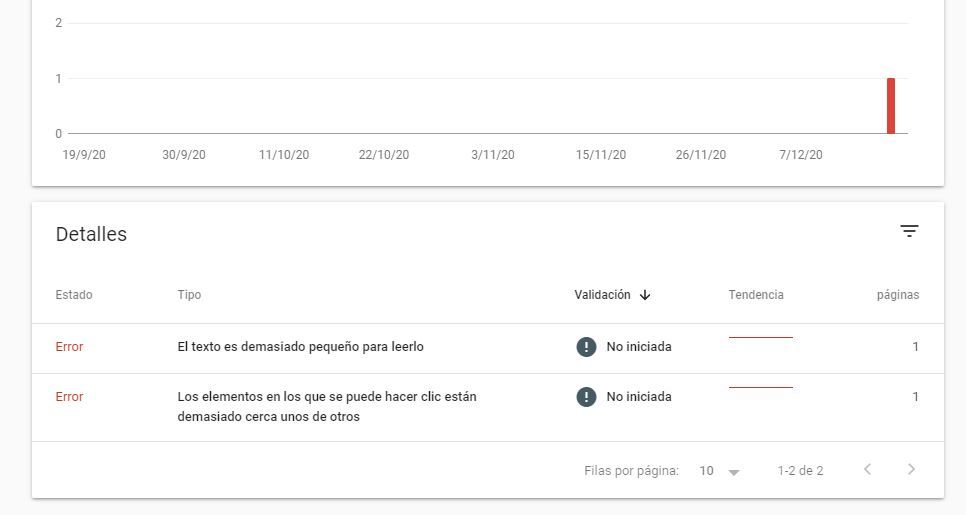
Task: Click the Detalles heading
Action: click(91, 234)
